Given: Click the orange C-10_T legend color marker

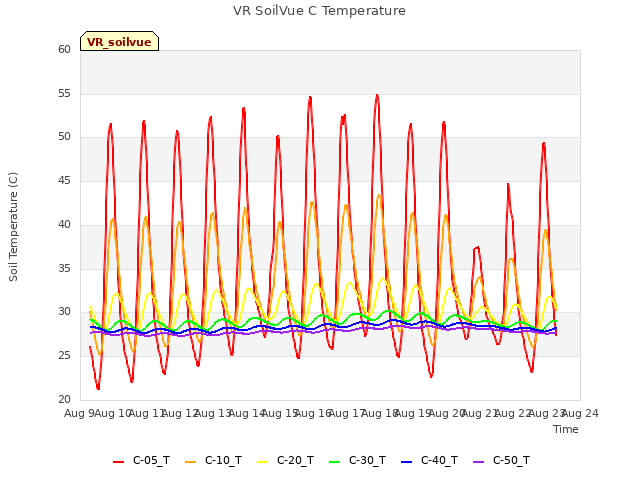Looking at the screenshot, I should pos(190,462).
